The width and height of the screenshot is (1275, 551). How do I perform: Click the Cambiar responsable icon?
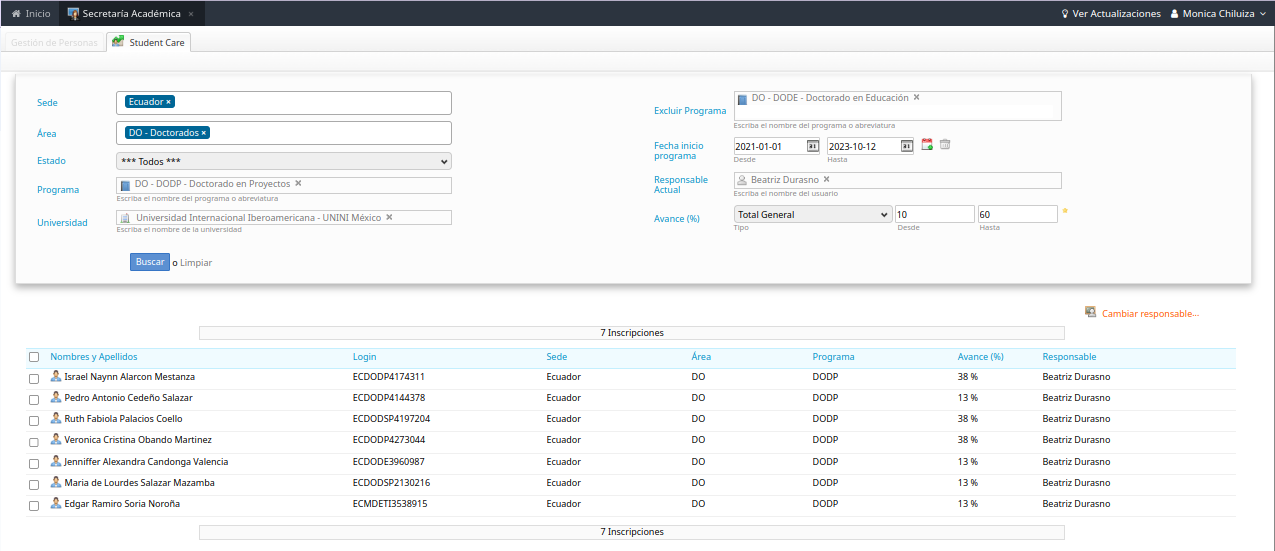[x=1090, y=313]
